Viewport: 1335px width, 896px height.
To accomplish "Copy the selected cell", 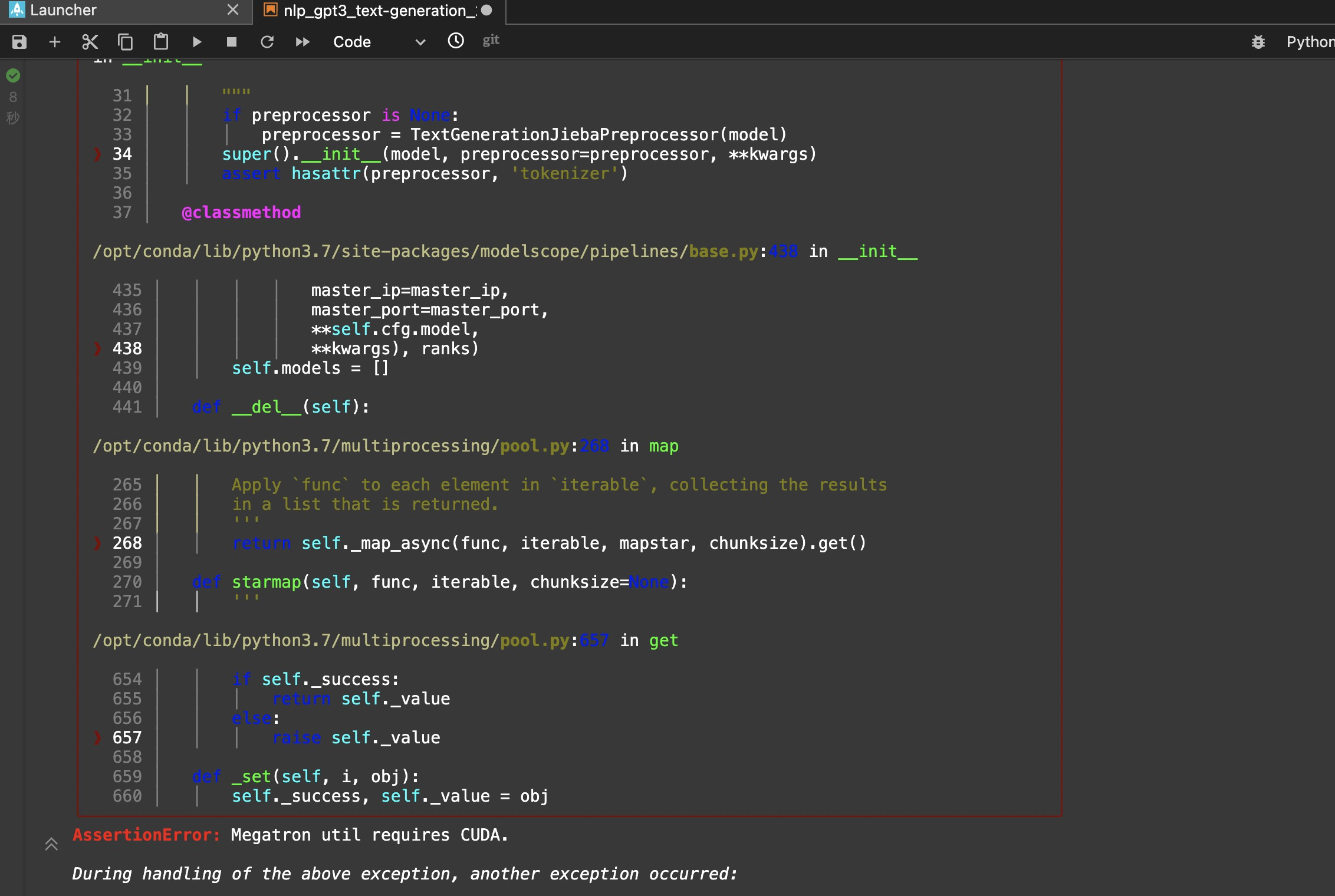I will click(x=125, y=42).
